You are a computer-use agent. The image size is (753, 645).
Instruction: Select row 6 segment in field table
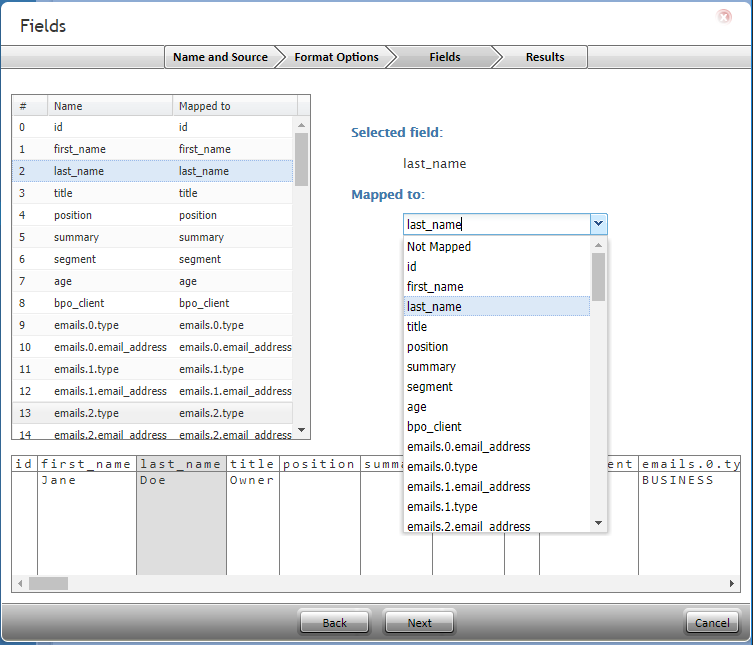click(x=152, y=259)
